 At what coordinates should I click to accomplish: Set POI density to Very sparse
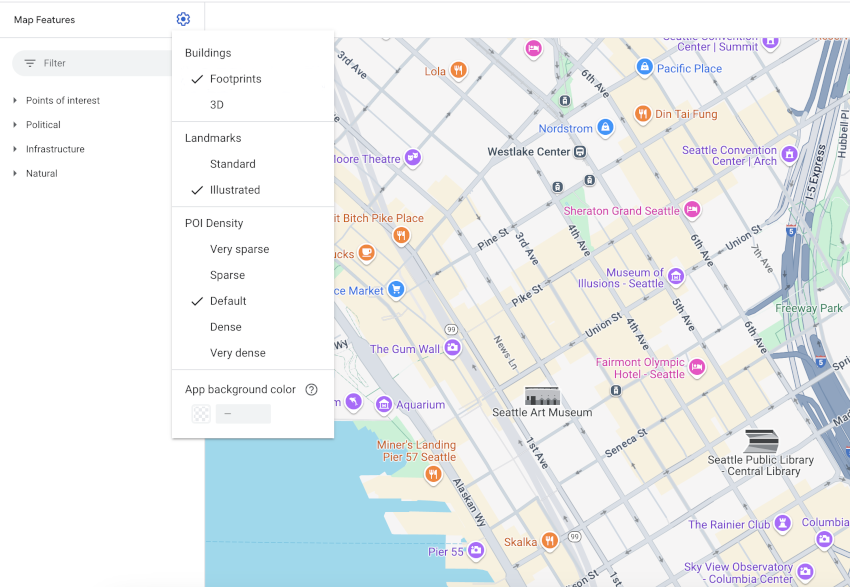(x=253, y=249)
